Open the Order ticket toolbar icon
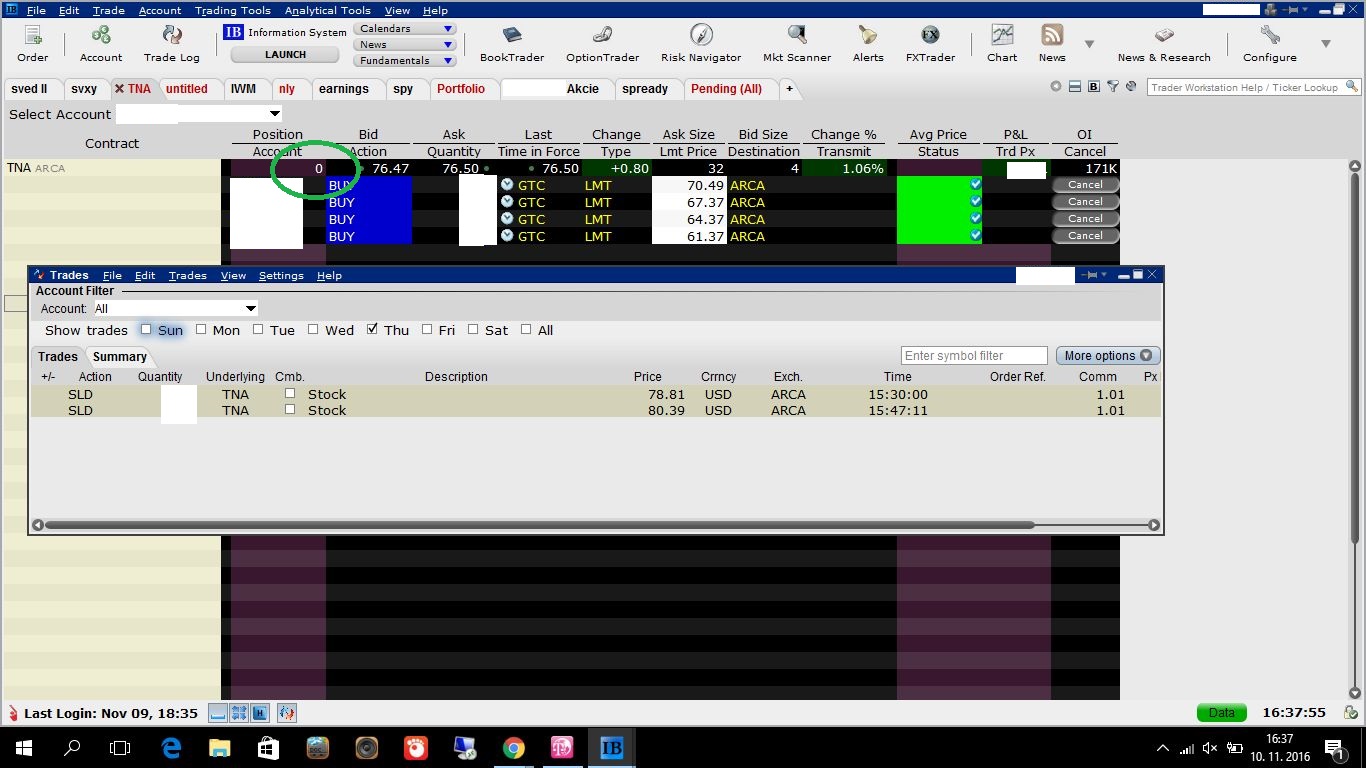The image size is (1366, 768). [x=32, y=44]
